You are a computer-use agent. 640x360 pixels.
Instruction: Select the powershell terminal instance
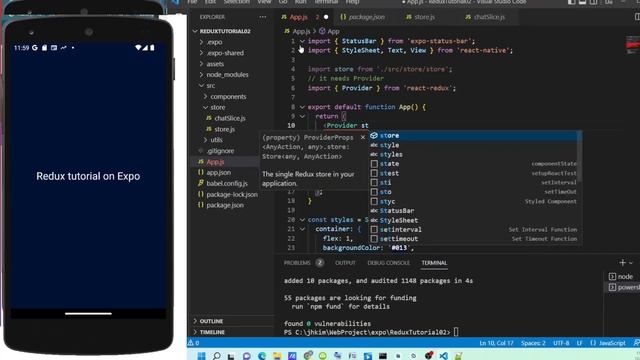coord(624,287)
